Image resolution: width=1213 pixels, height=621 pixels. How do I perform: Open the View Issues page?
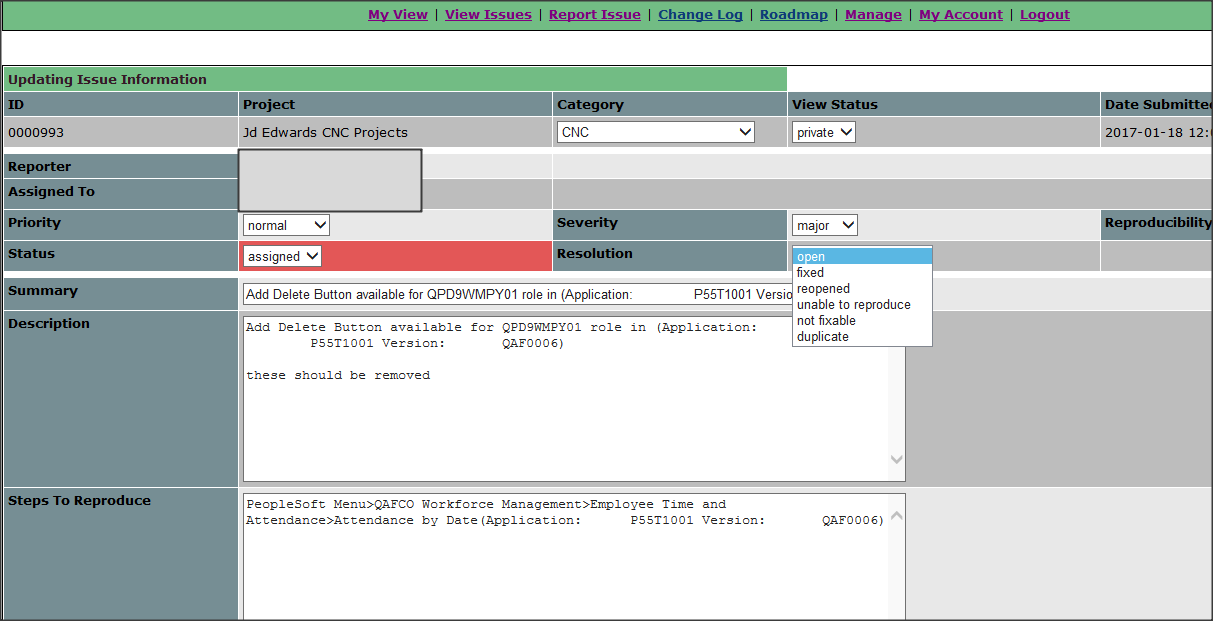pyautogui.click(x=488, y=14)
